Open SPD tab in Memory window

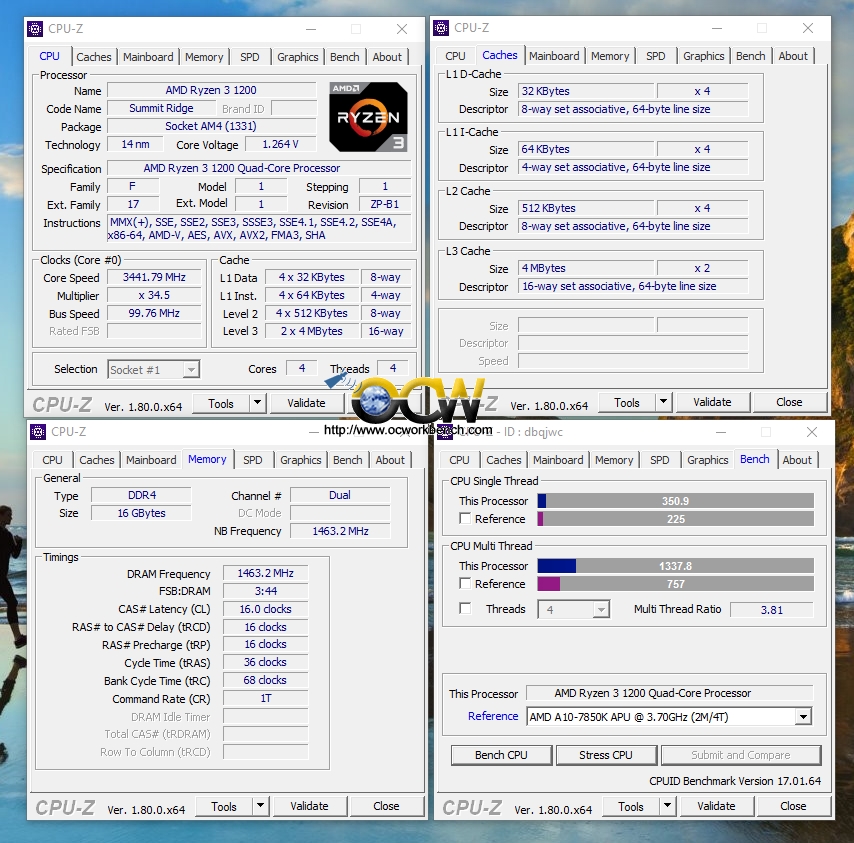[x=253, y=460]
